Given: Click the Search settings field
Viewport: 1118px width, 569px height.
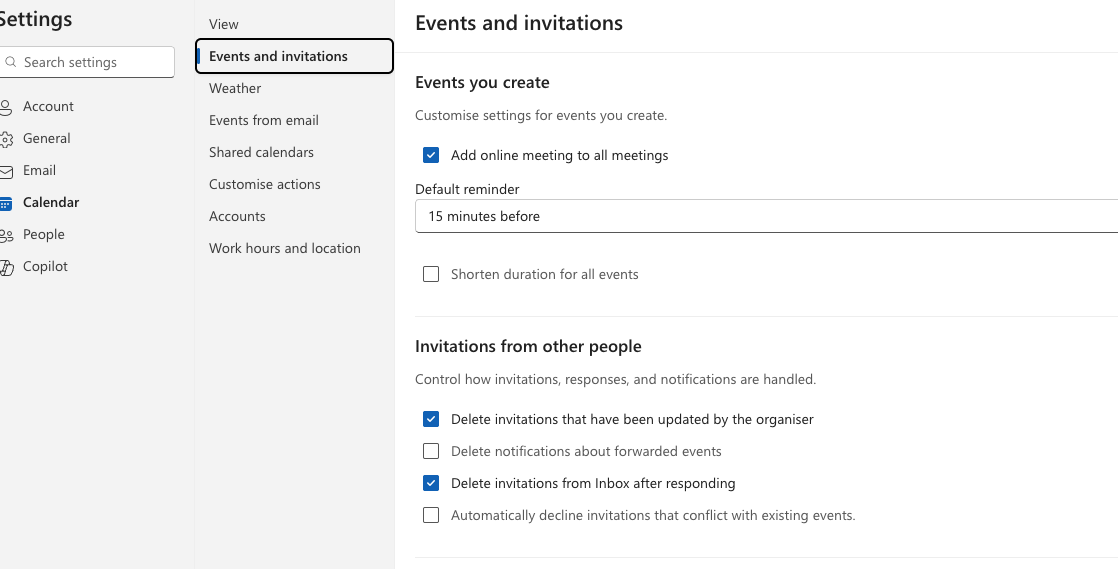Looking at the screenshot, I should [95, 62].
